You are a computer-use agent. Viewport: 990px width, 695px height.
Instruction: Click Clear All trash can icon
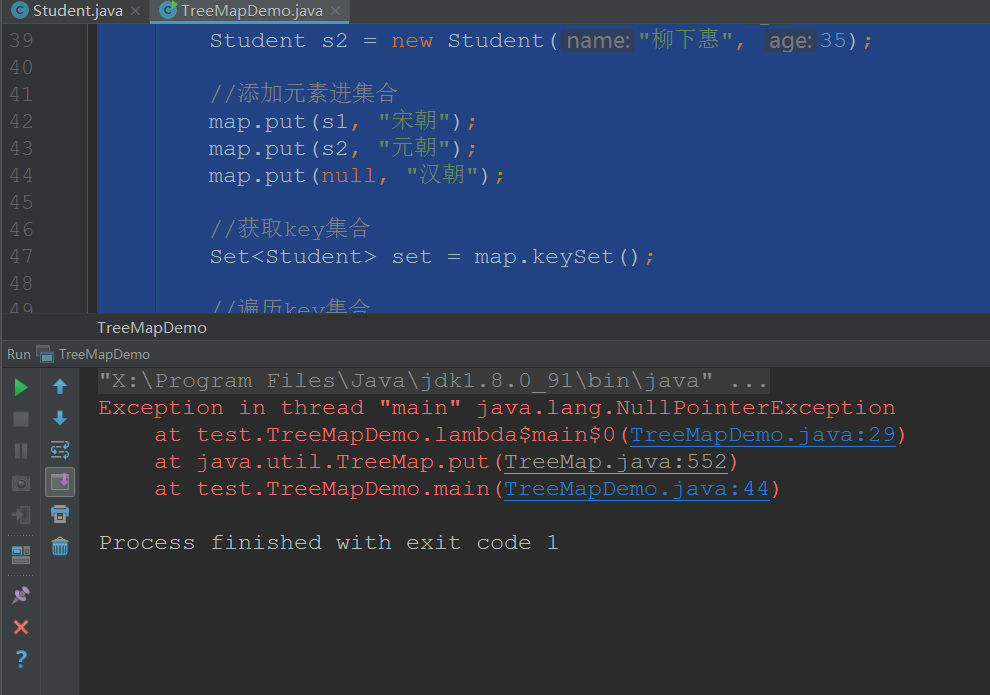click(60, 546)
